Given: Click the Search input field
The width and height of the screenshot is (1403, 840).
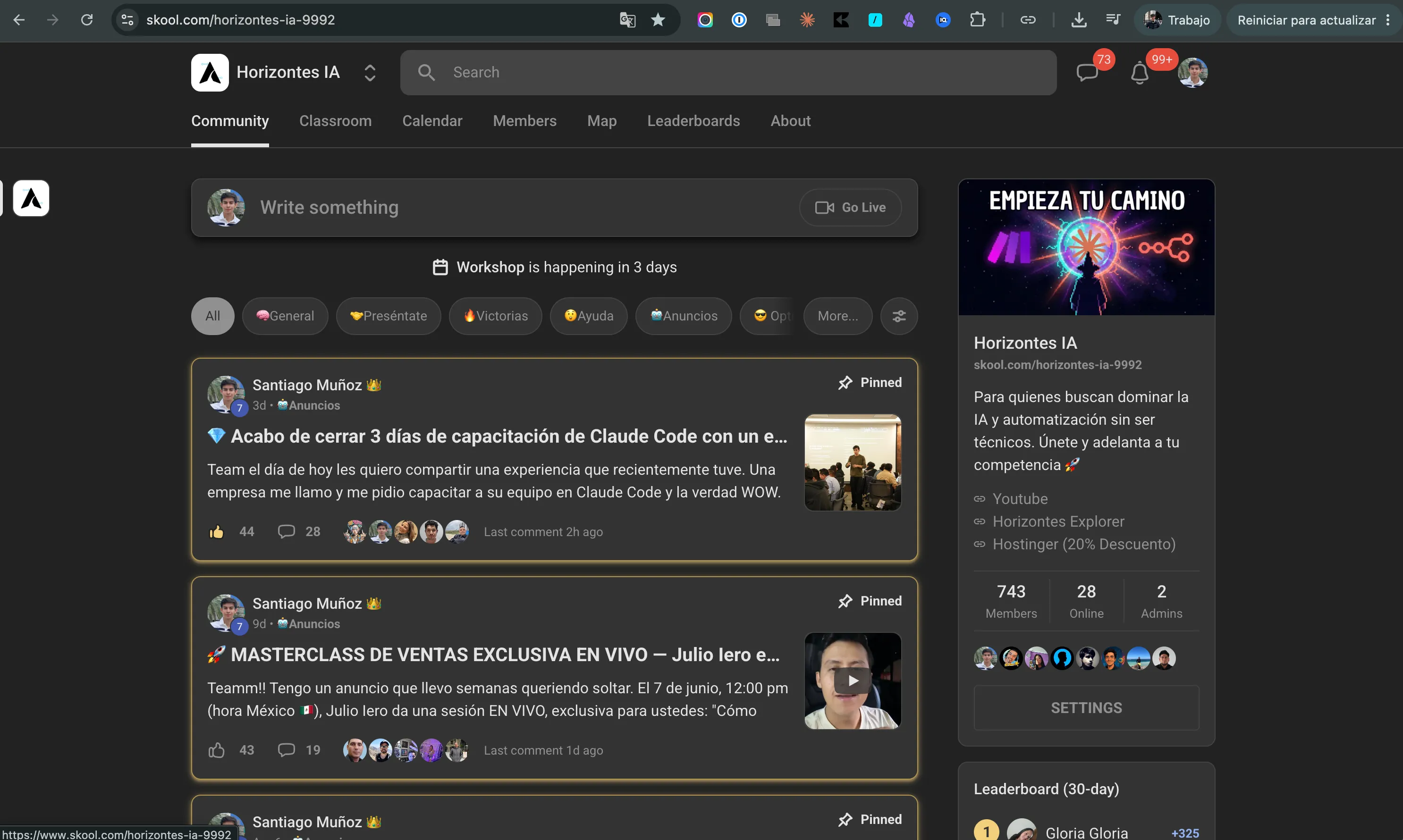Looking at the screenshot, I should [x=728, y=73].
